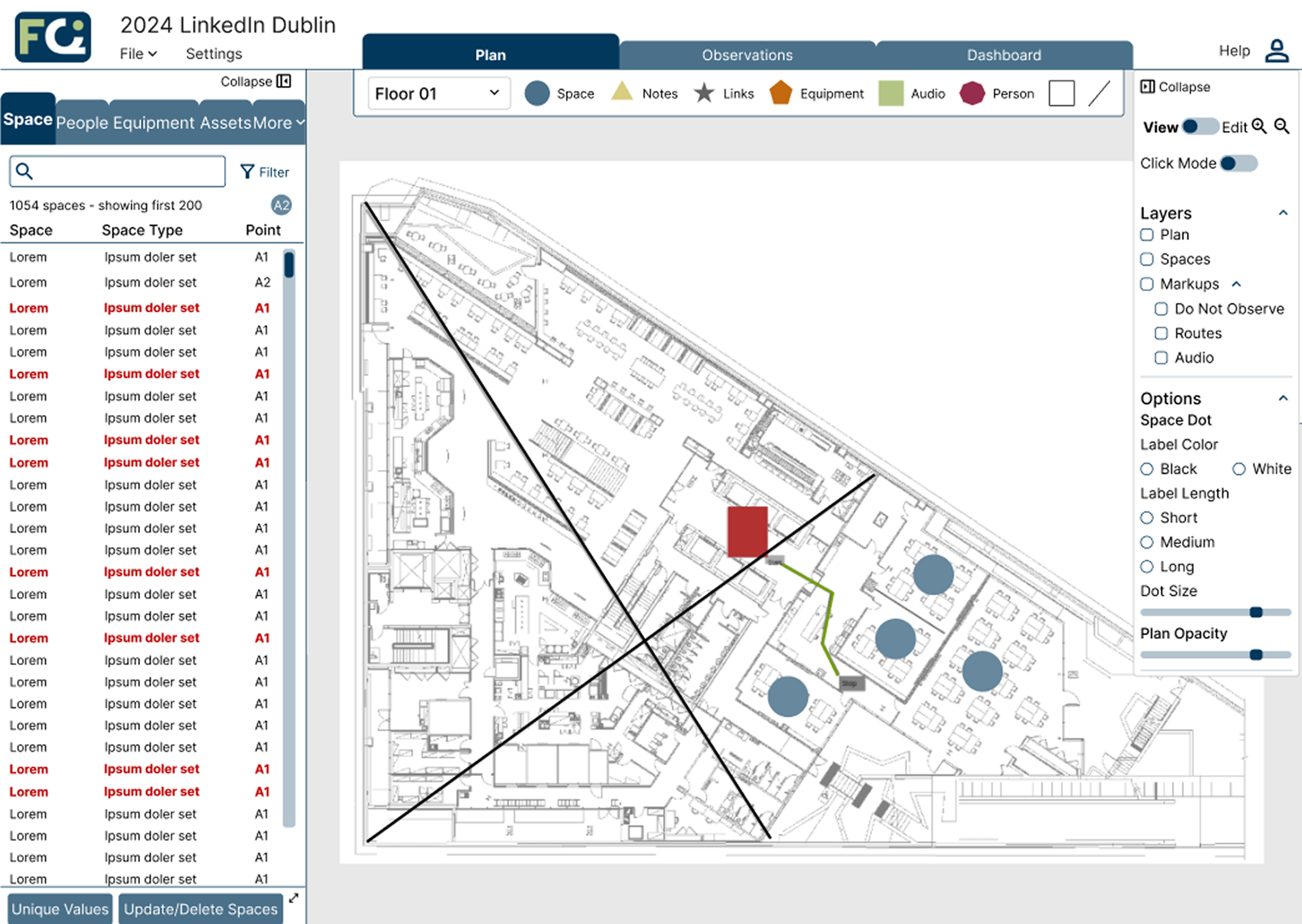The image size is (1302, 924).
Task: Select the Person hexagon marker tool
Action: (x=972, y=93)
